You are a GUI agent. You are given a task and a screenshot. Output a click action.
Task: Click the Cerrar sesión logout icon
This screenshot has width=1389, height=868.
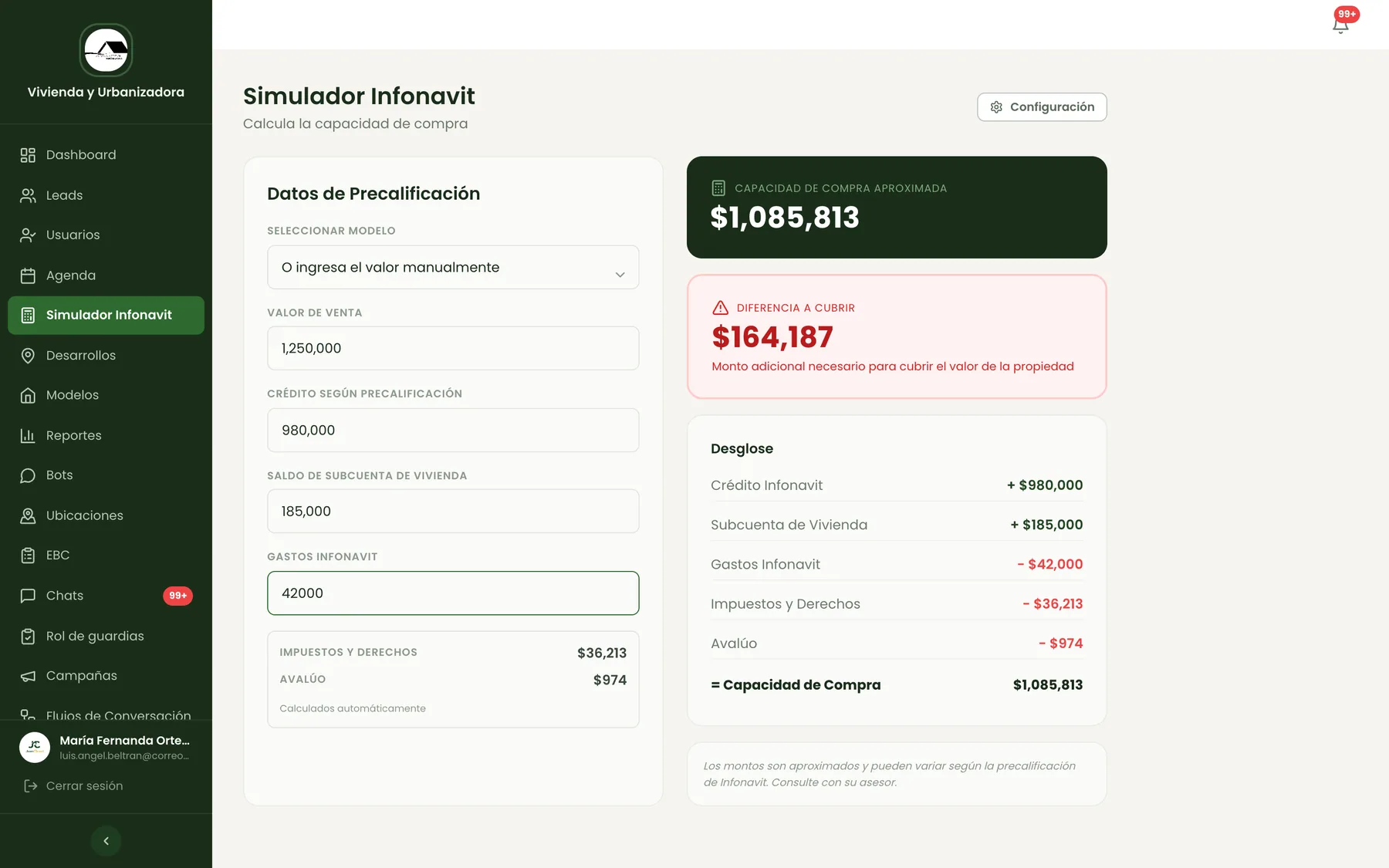click(31, 785)
